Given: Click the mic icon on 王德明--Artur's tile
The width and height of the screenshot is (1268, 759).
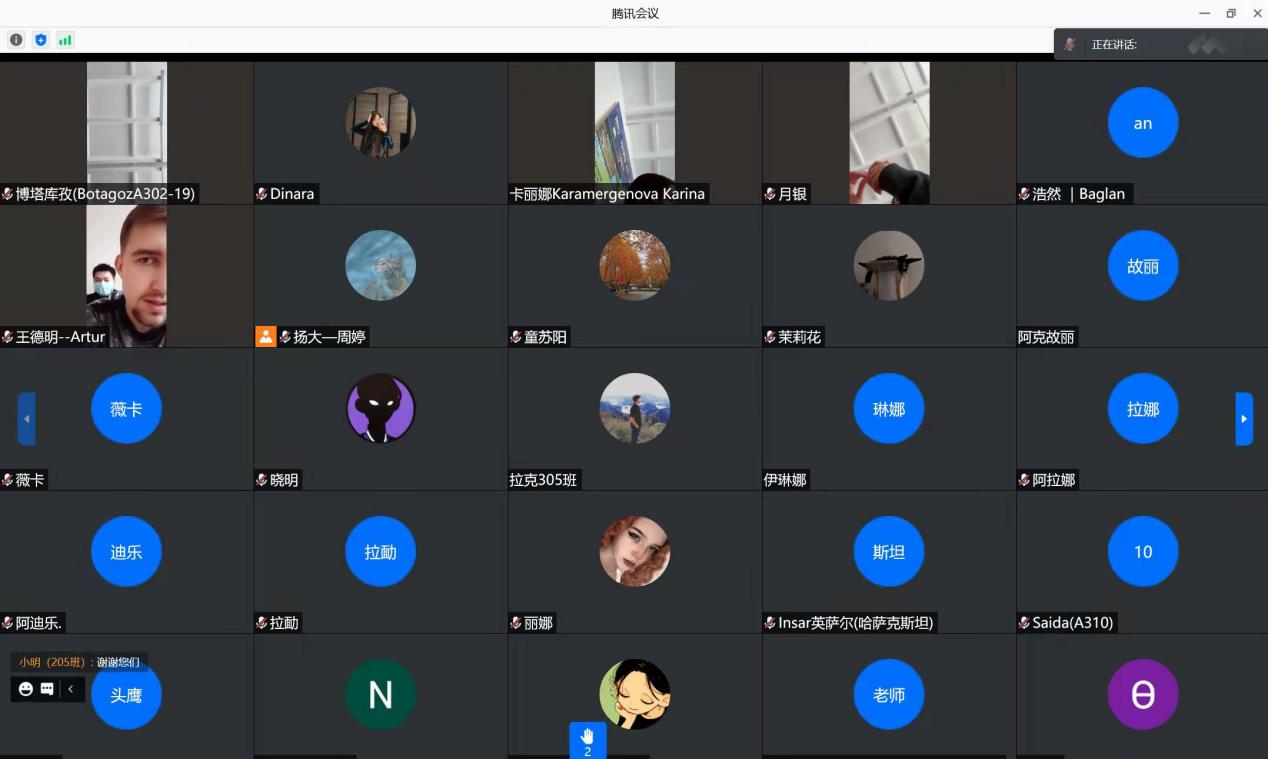Looking at the screenshot, I should pos(8,337).
